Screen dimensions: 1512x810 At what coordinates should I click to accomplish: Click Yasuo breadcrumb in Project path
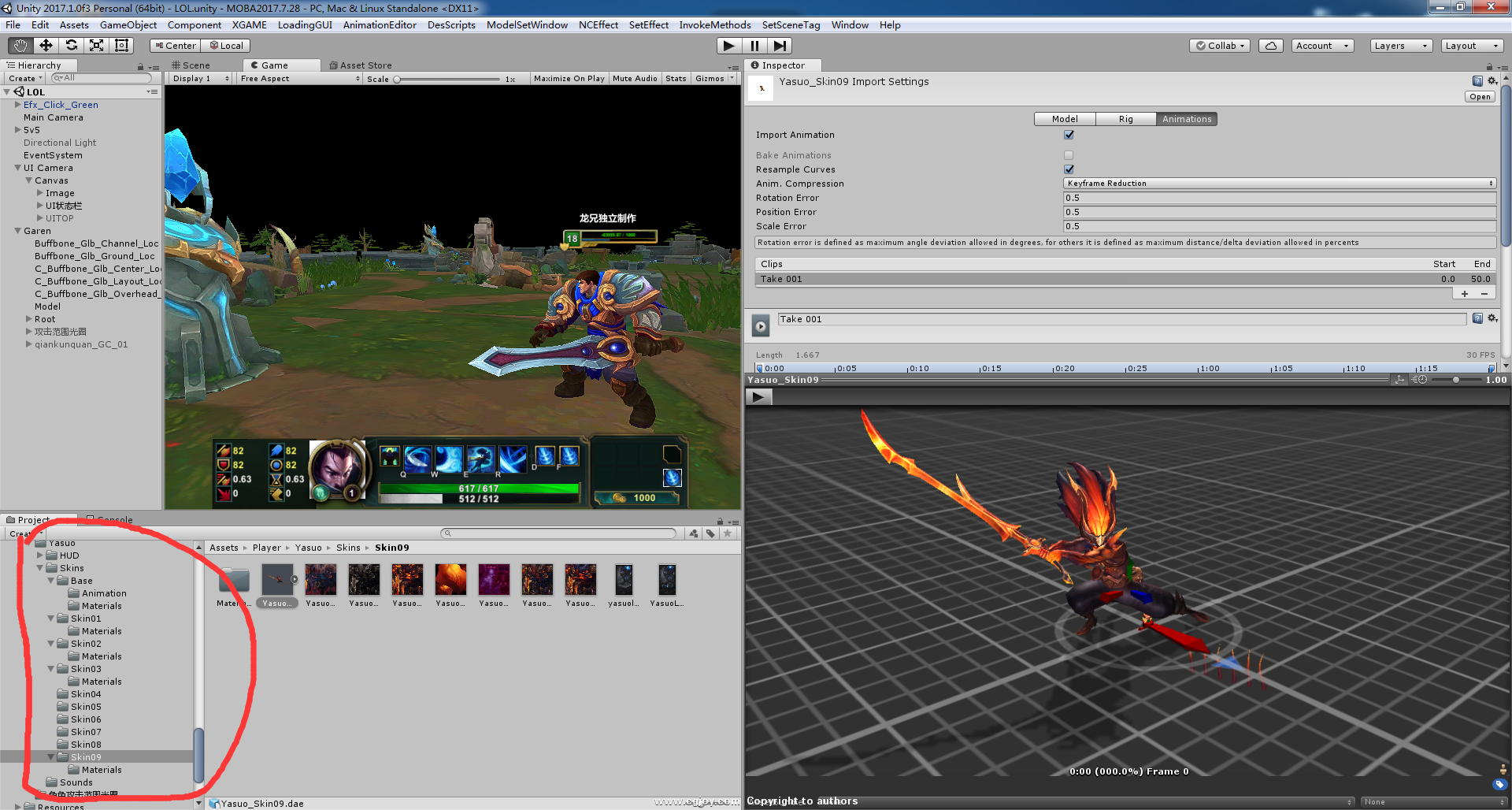coord(309,548)
